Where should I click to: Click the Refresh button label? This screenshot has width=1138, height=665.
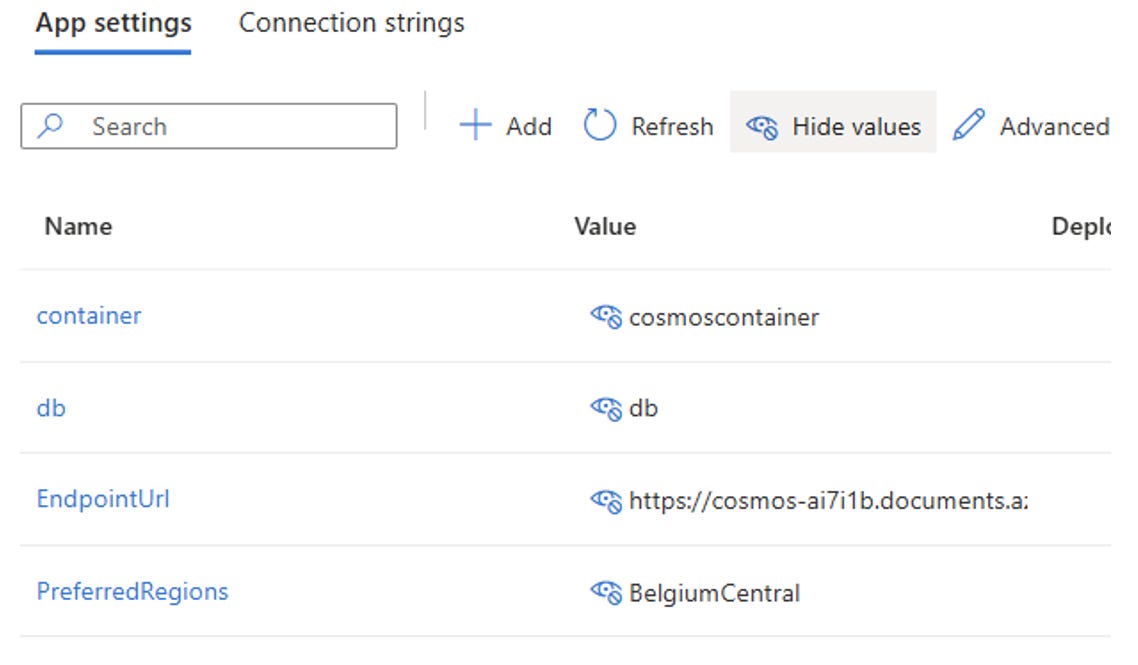coord(672,127)
